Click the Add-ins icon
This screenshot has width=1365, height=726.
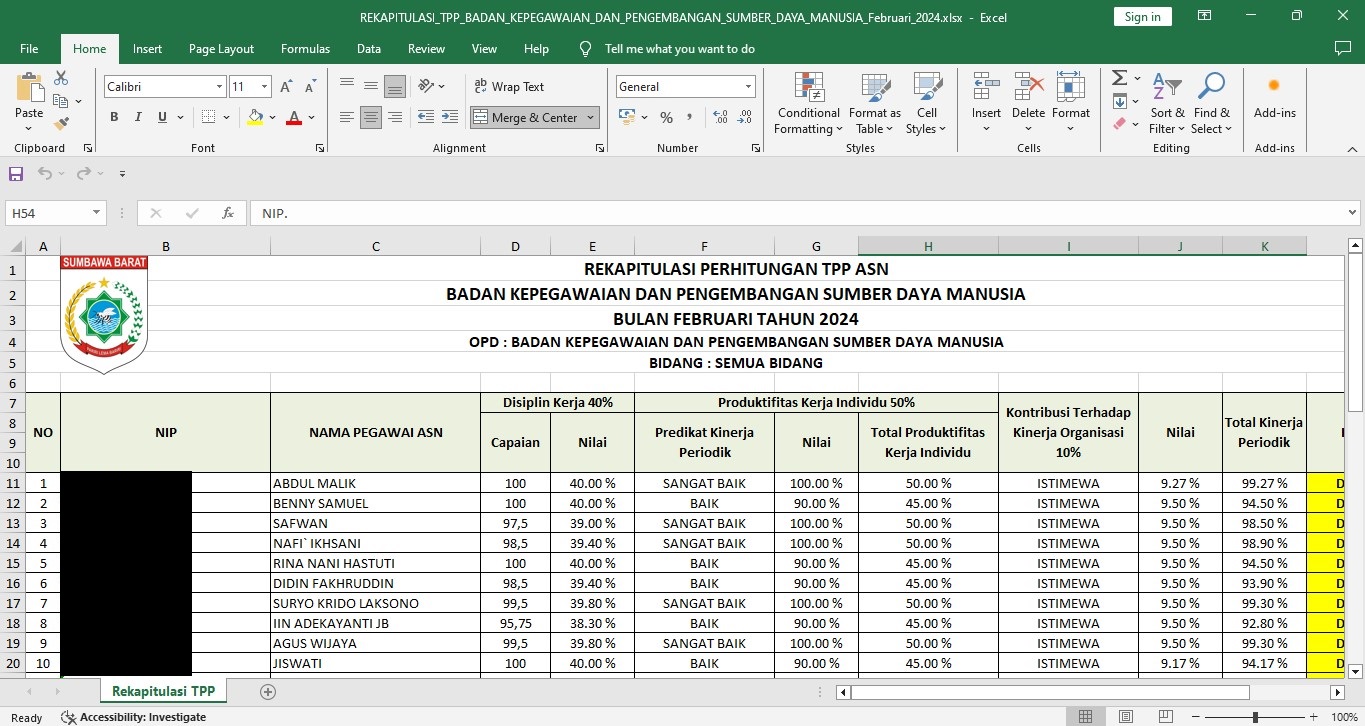click(1274, 97)
